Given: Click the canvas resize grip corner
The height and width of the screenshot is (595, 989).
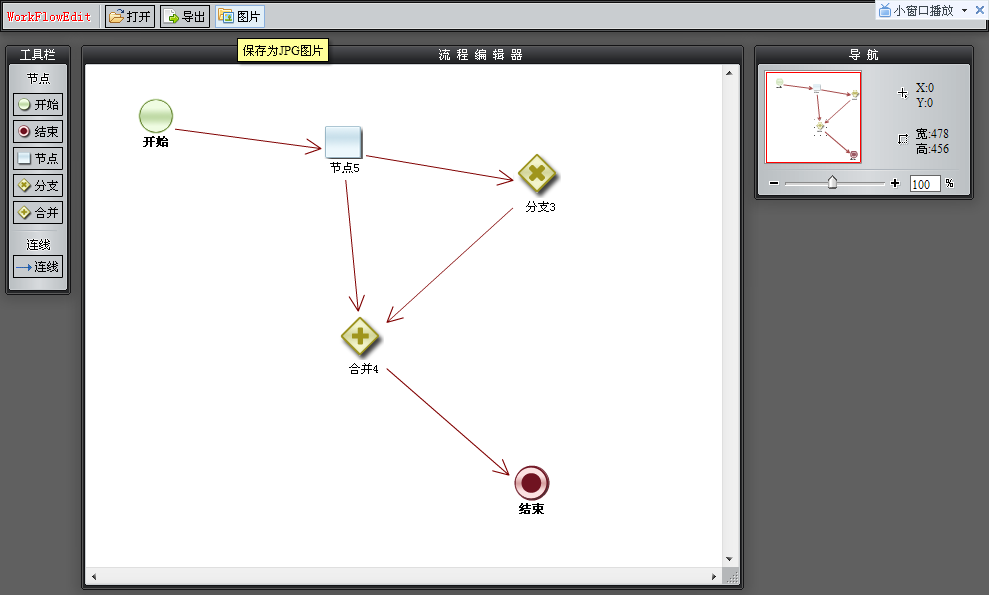Looking at the screenshot, I should (731, 577).
